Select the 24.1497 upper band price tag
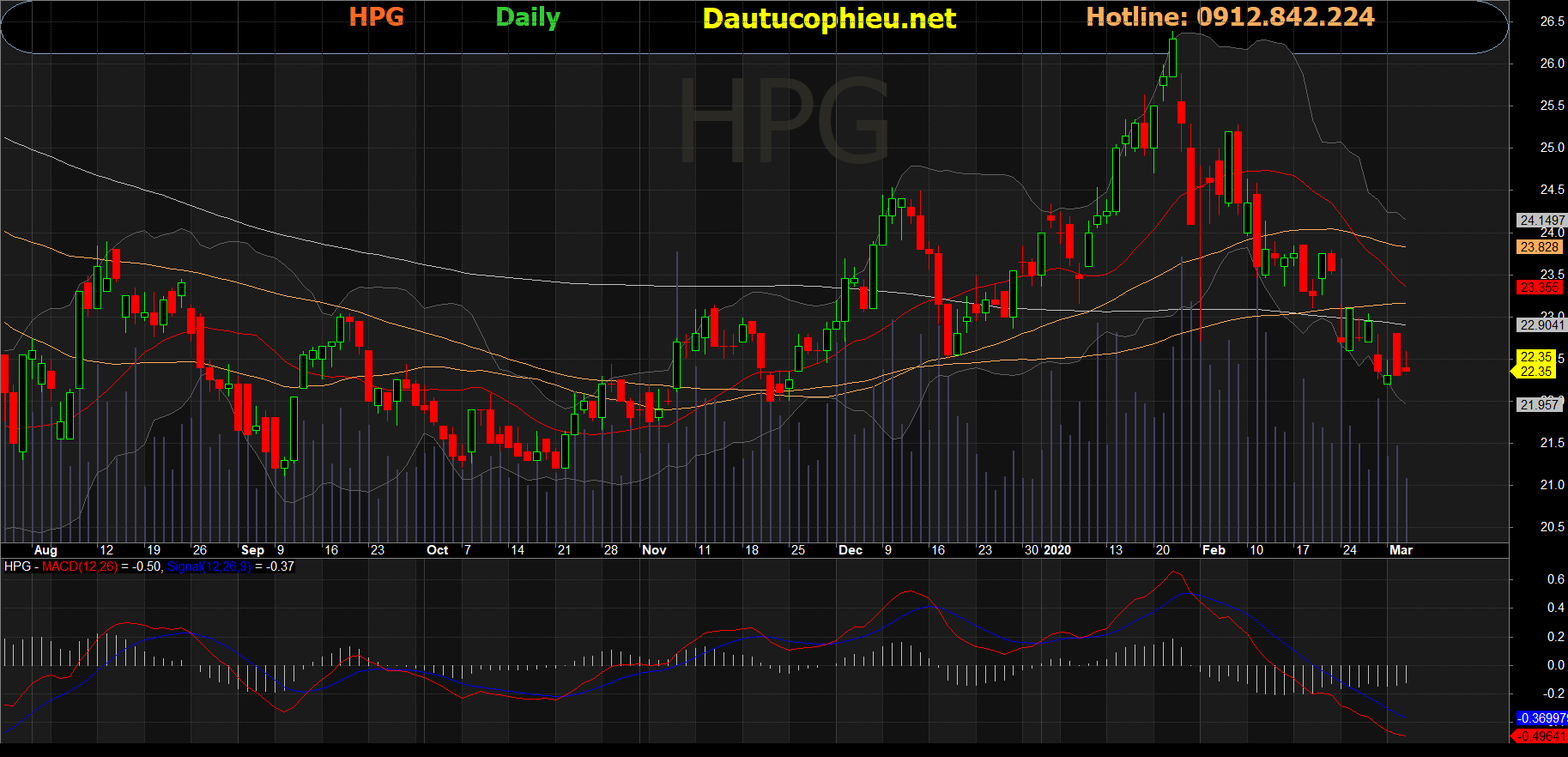The width and height of the screenshot is (1568, 757). point(1541,221)
